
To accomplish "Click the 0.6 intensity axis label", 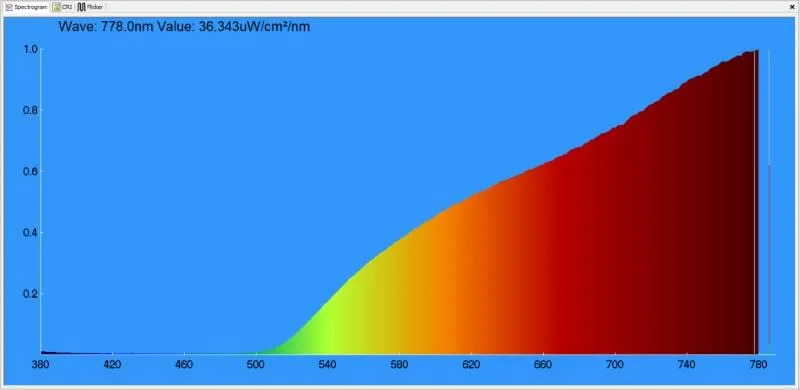I will click(30, 172).
